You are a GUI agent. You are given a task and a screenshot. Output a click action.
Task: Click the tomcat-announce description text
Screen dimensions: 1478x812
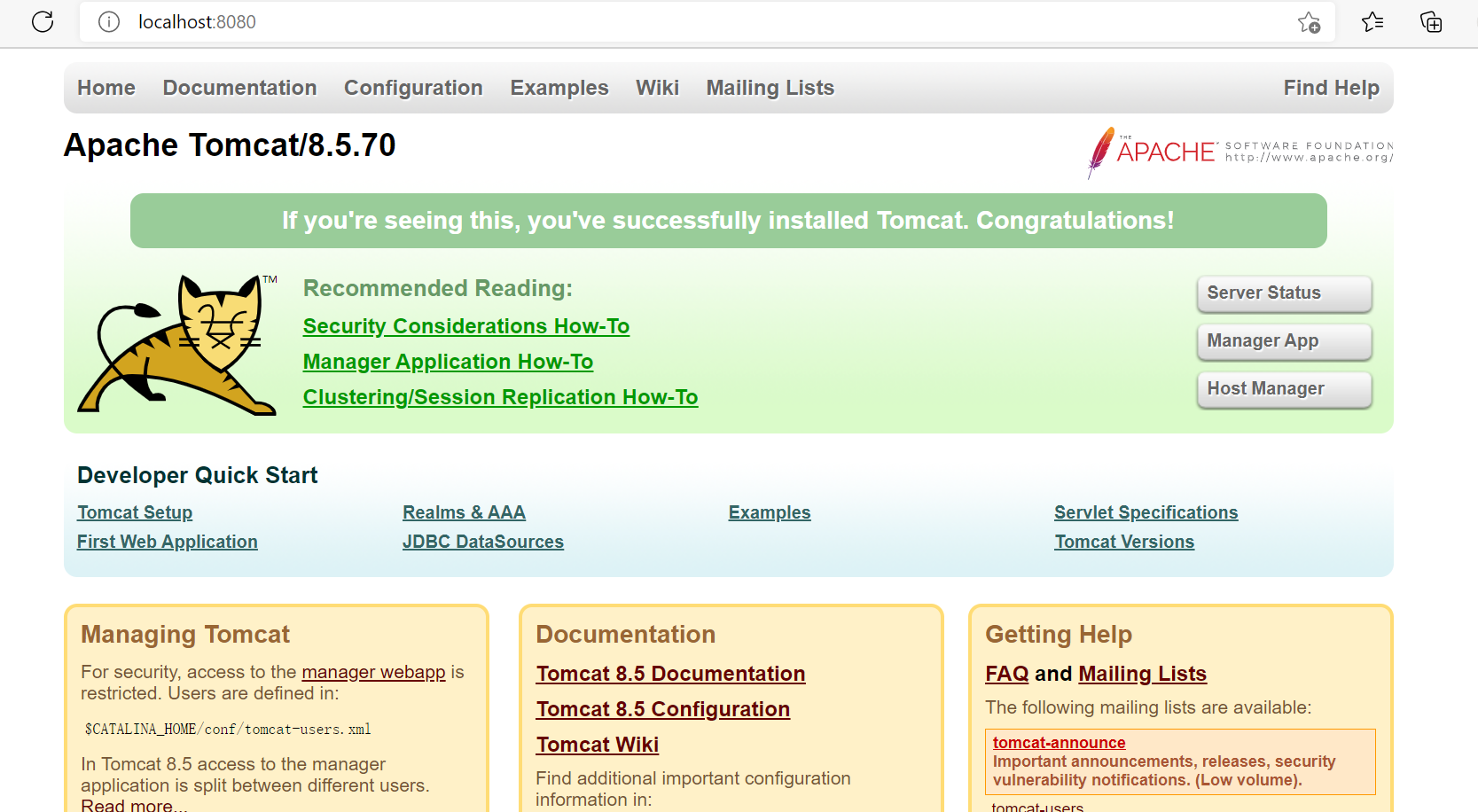pos(1164,771)
